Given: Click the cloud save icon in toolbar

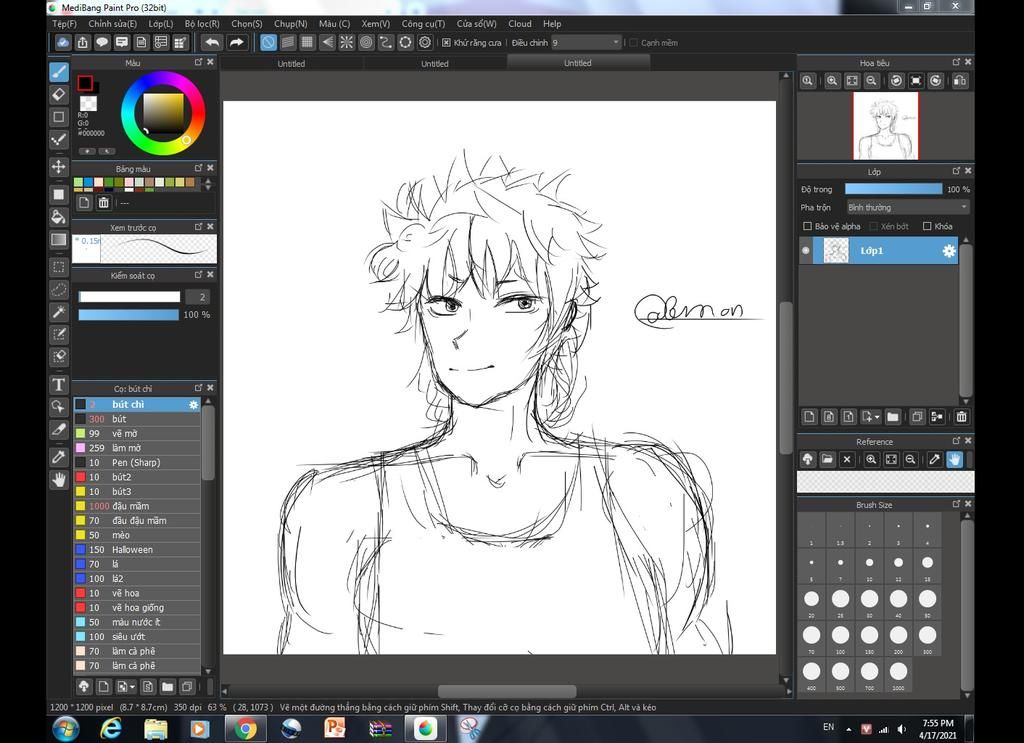Looking at the screenshot, I should (x=63, y=42).
